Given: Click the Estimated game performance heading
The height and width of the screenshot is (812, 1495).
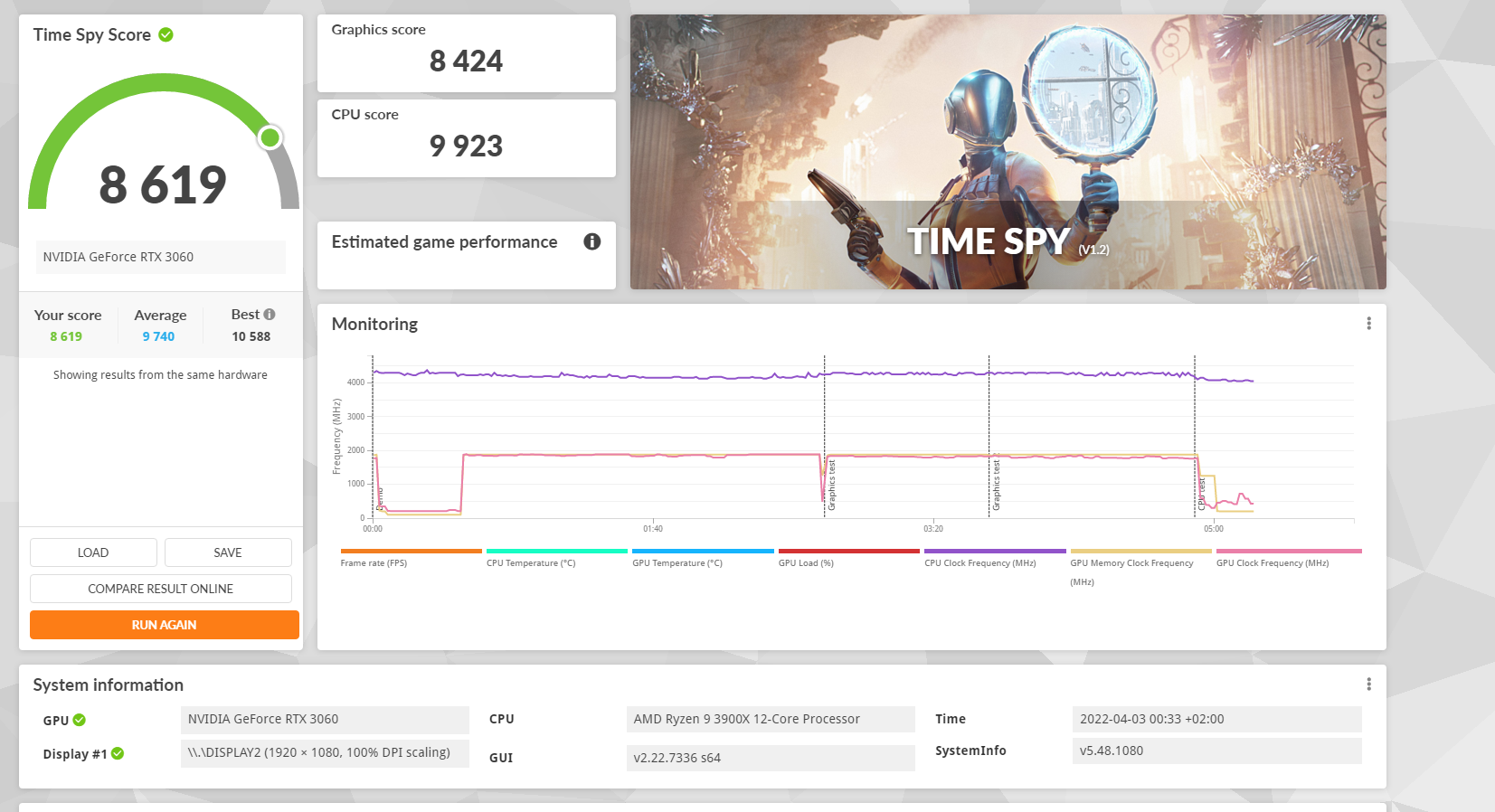Looking at the screenshot, I should 444,242.
